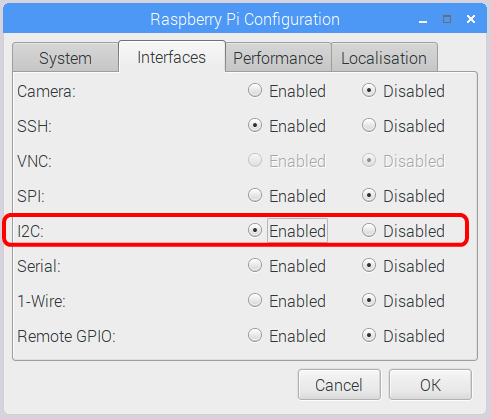The width and height of the screenshot is (491, 419).
Task: Select Disabled for I2C
Action: tap(369, 230)
